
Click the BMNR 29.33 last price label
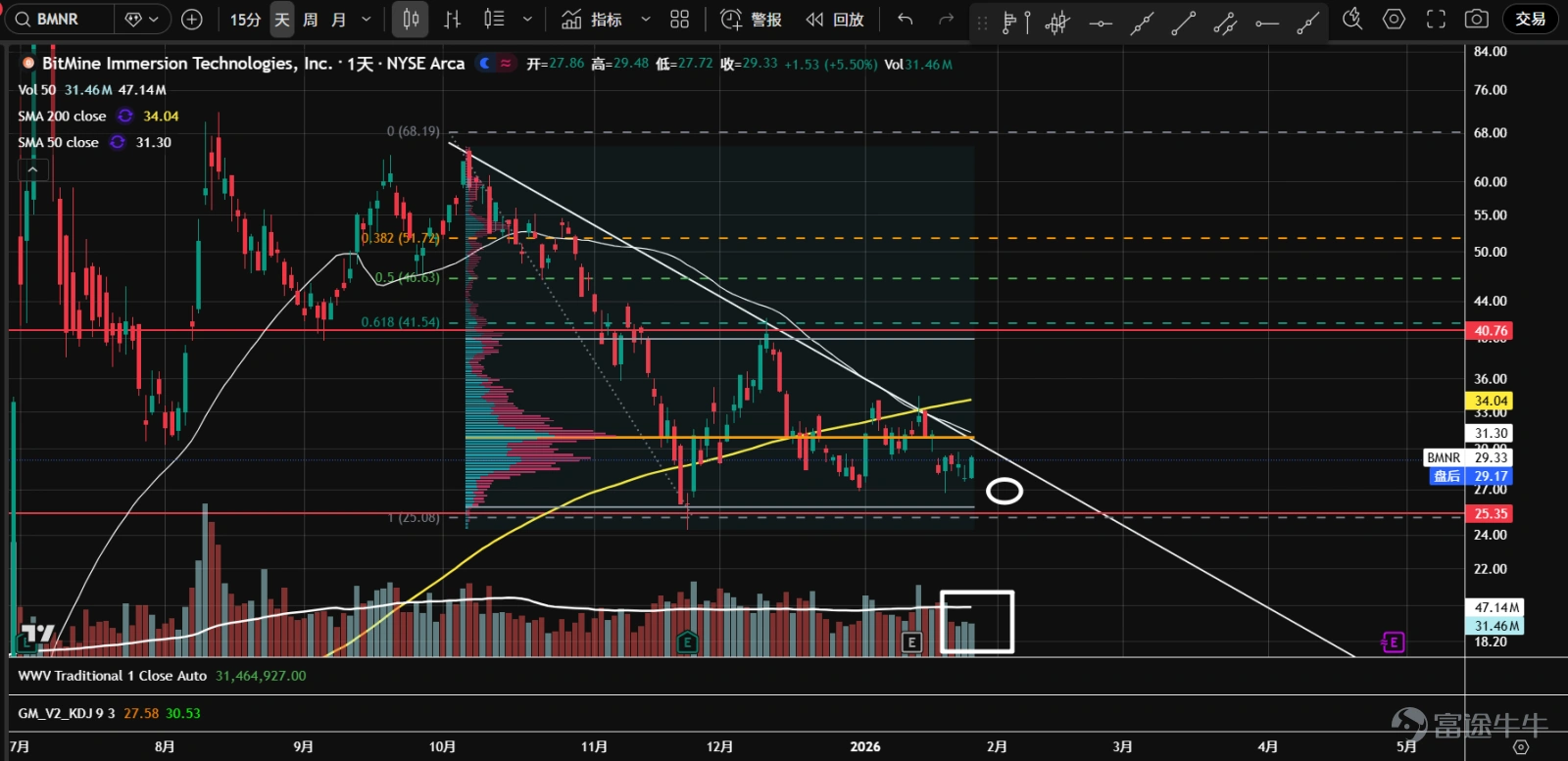(1468, 457)
